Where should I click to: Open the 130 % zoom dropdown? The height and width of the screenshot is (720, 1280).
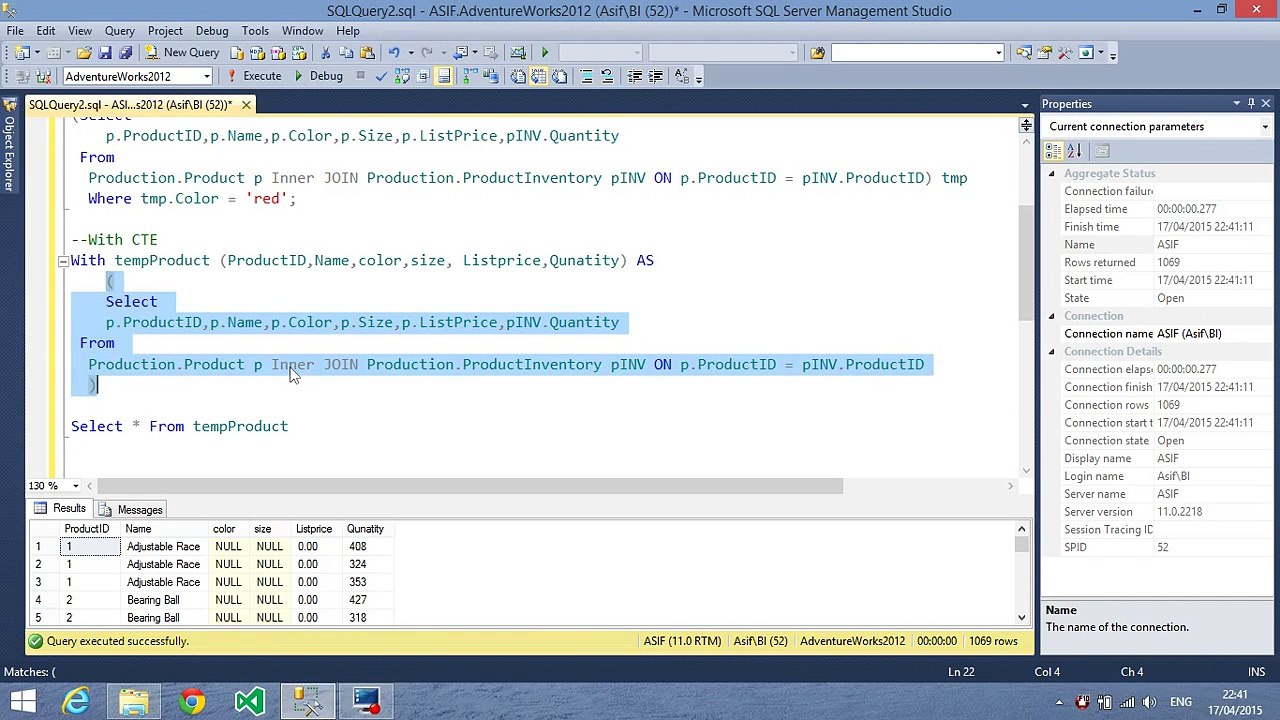tap(75, 486)
